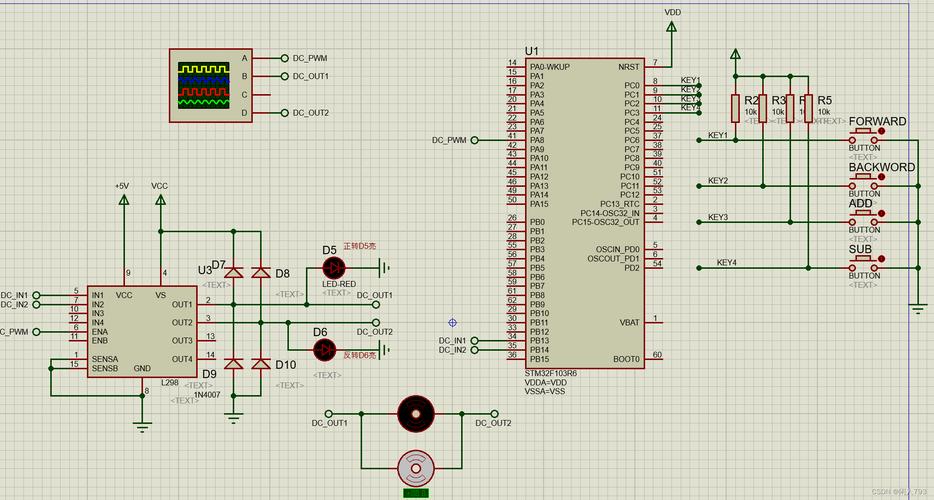
Task: Select the D5 red LED symbol
Action: [x=334, y=268]
